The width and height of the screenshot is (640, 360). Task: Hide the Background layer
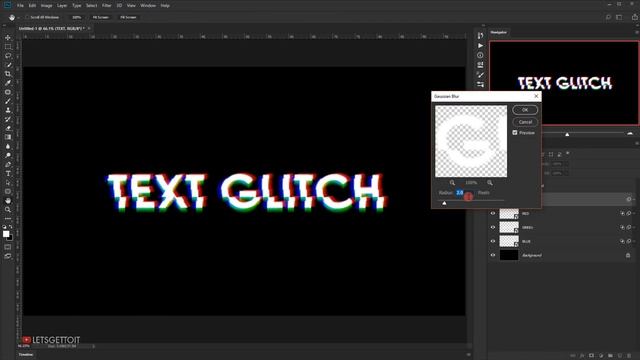point(493,255)
